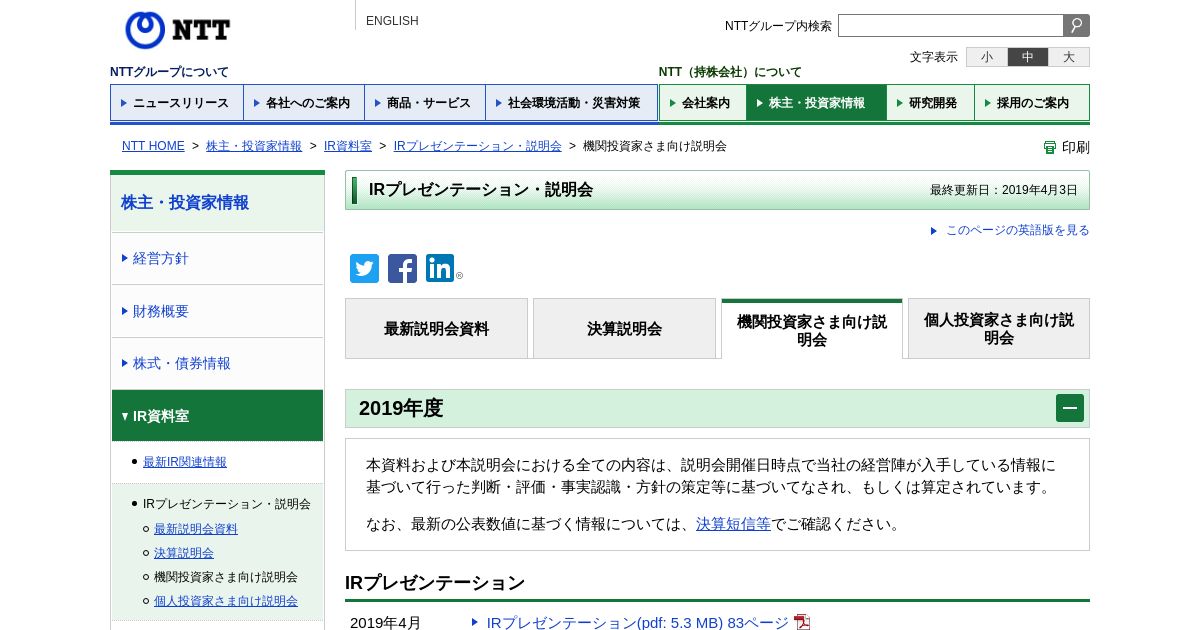This screenshot has width=1200, height=630.
Task: Open 個人投資家さま向け説明会 sidebar sublink
Action: click(226, 601)
